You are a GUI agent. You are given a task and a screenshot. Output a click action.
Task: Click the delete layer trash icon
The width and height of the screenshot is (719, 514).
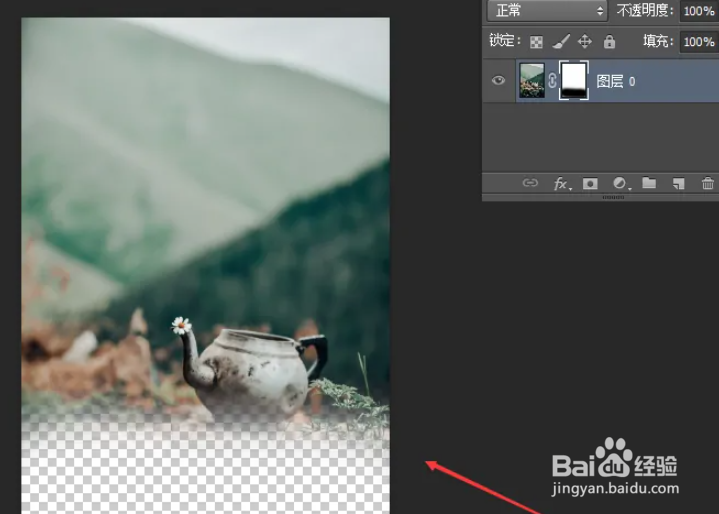(708, 183)
